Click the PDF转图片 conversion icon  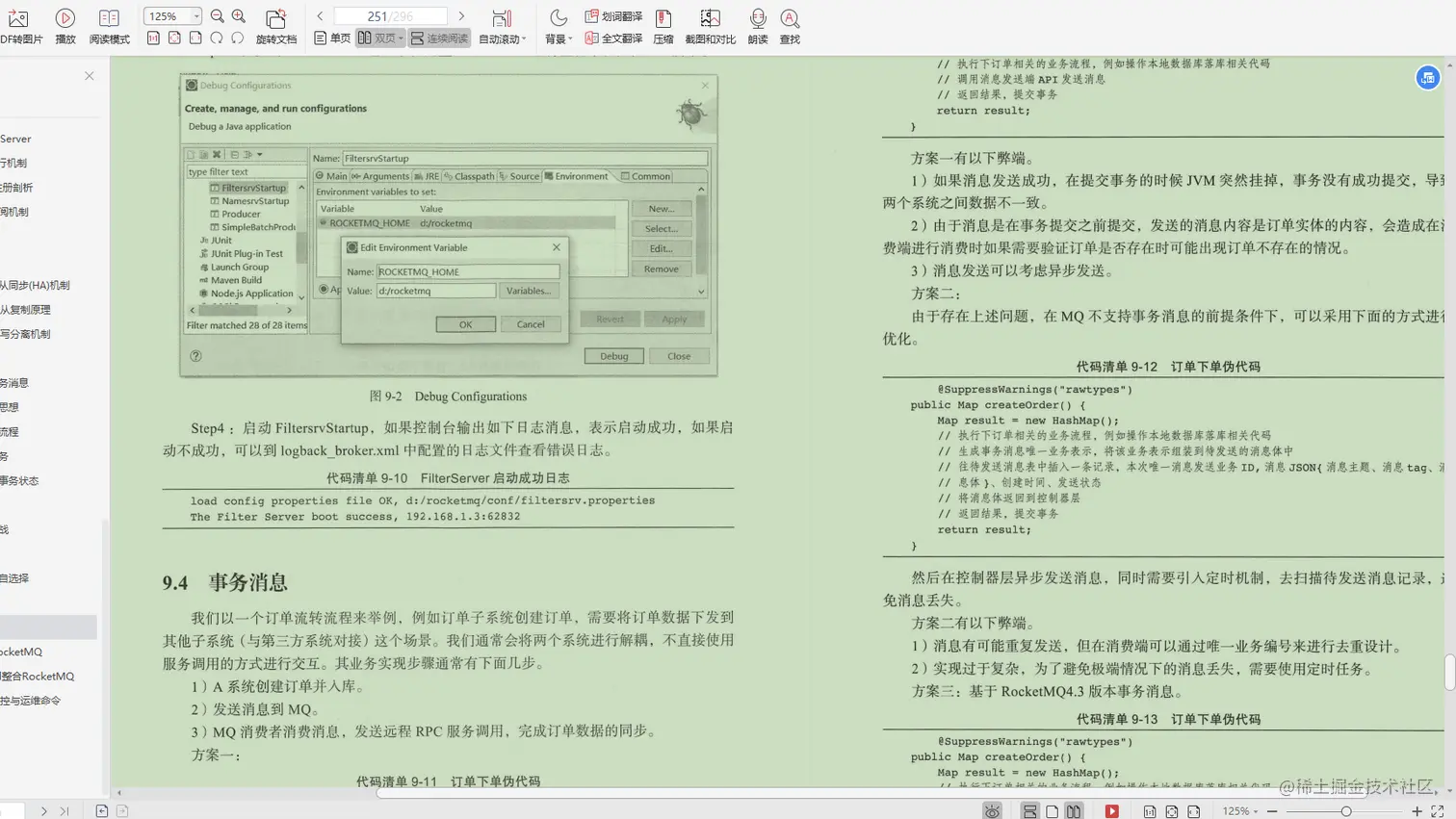19,16
